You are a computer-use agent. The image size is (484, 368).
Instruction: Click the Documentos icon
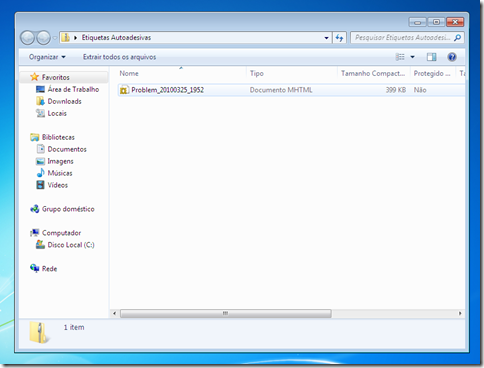point(40,149)
